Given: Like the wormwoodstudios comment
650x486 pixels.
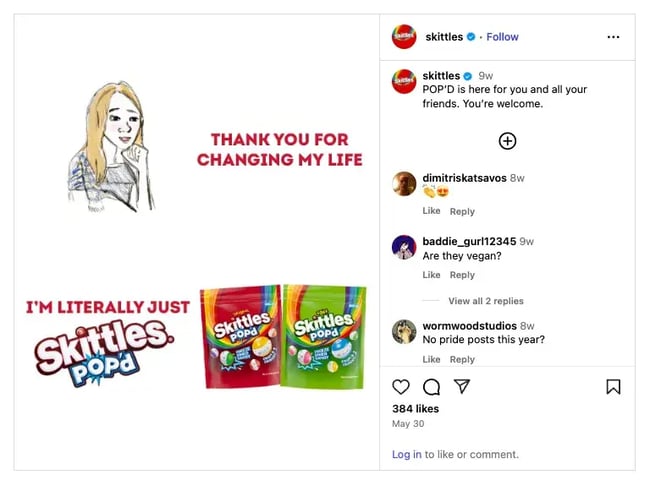Looking at the screenshot, I should click(x=431, y=360).
